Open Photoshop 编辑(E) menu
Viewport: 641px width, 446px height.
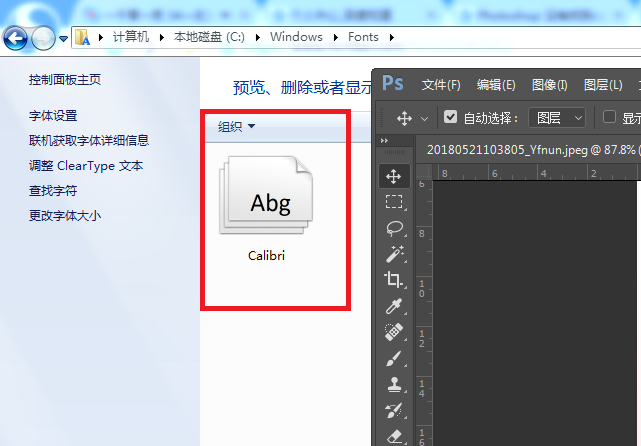[x=496, y=85]
